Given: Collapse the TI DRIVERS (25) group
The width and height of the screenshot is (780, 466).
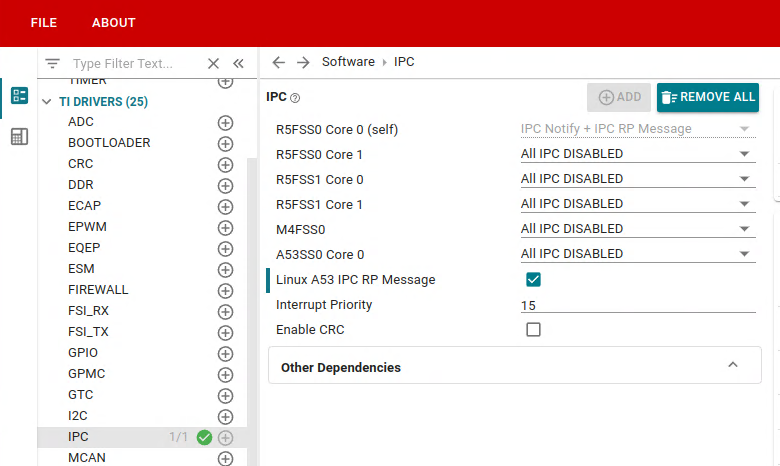Looking at the screenshot, I should point(47,101).
